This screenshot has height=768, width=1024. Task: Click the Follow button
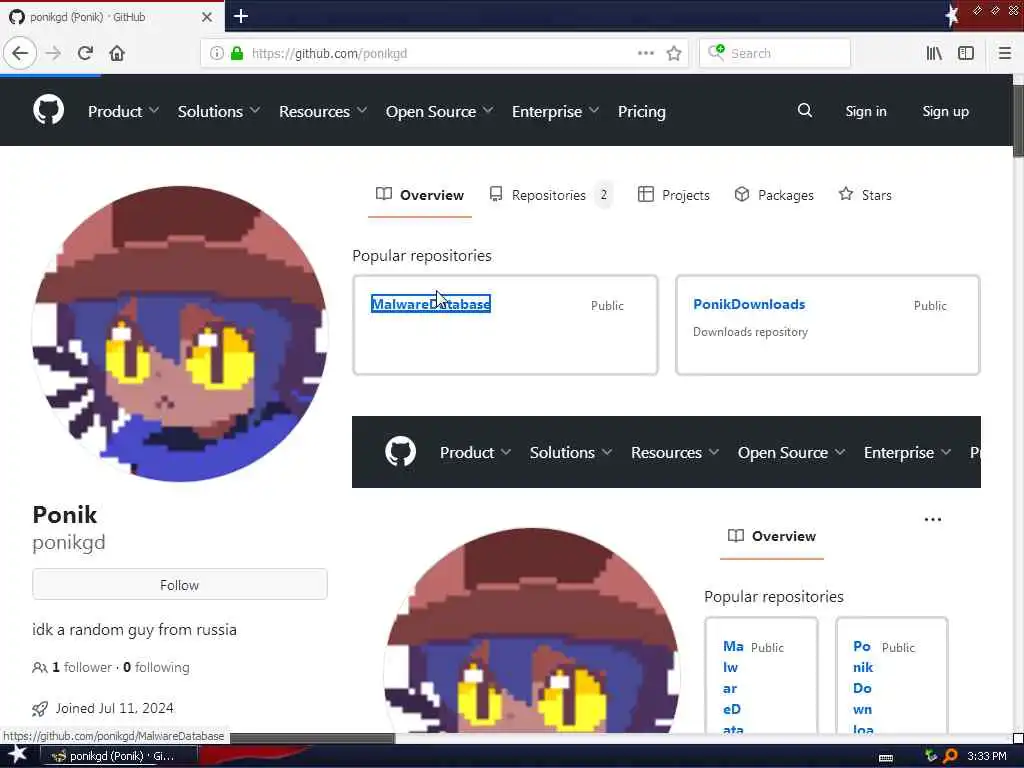(x=180, y=584)
